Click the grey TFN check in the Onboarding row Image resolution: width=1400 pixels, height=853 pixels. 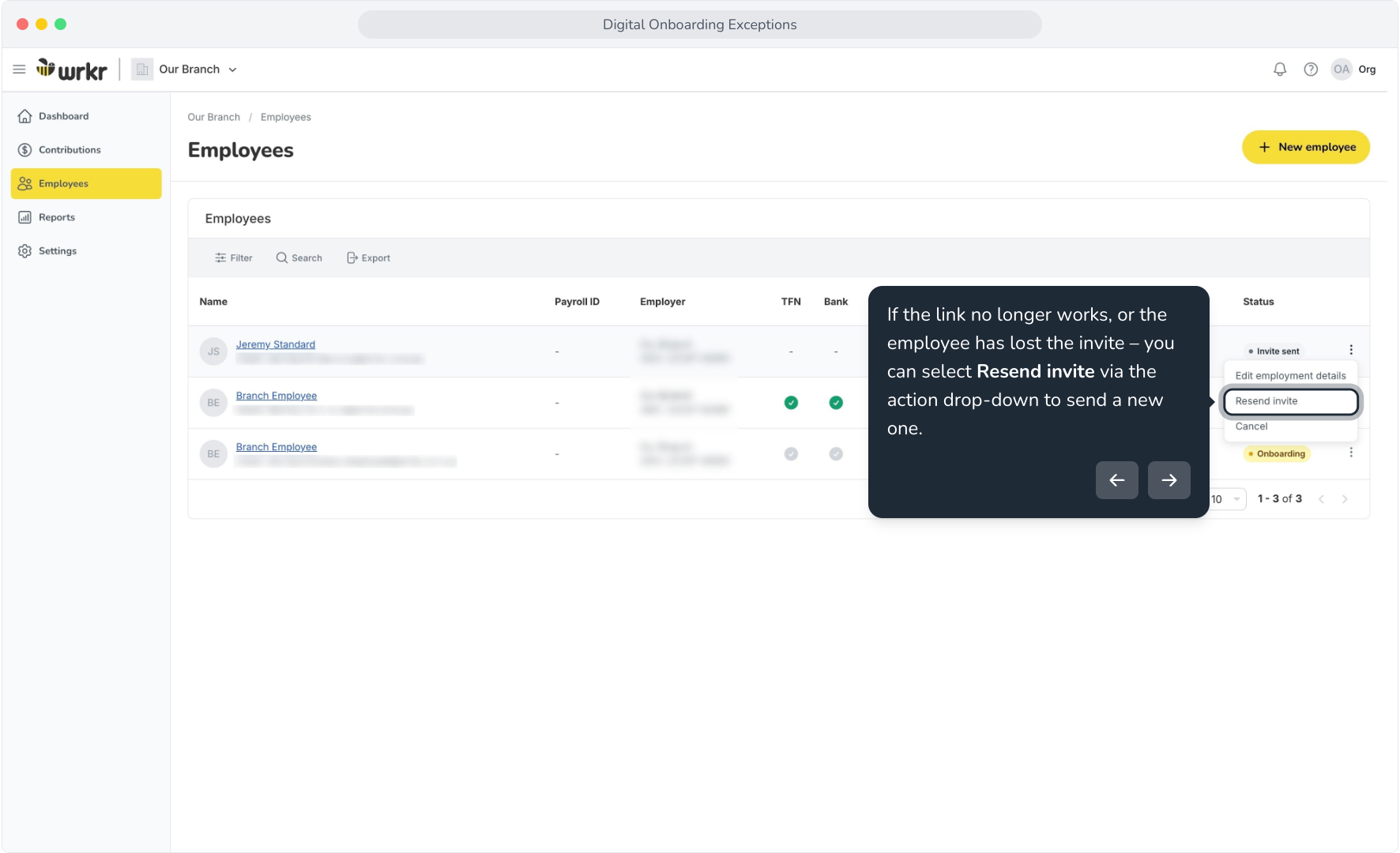[791, 454]
